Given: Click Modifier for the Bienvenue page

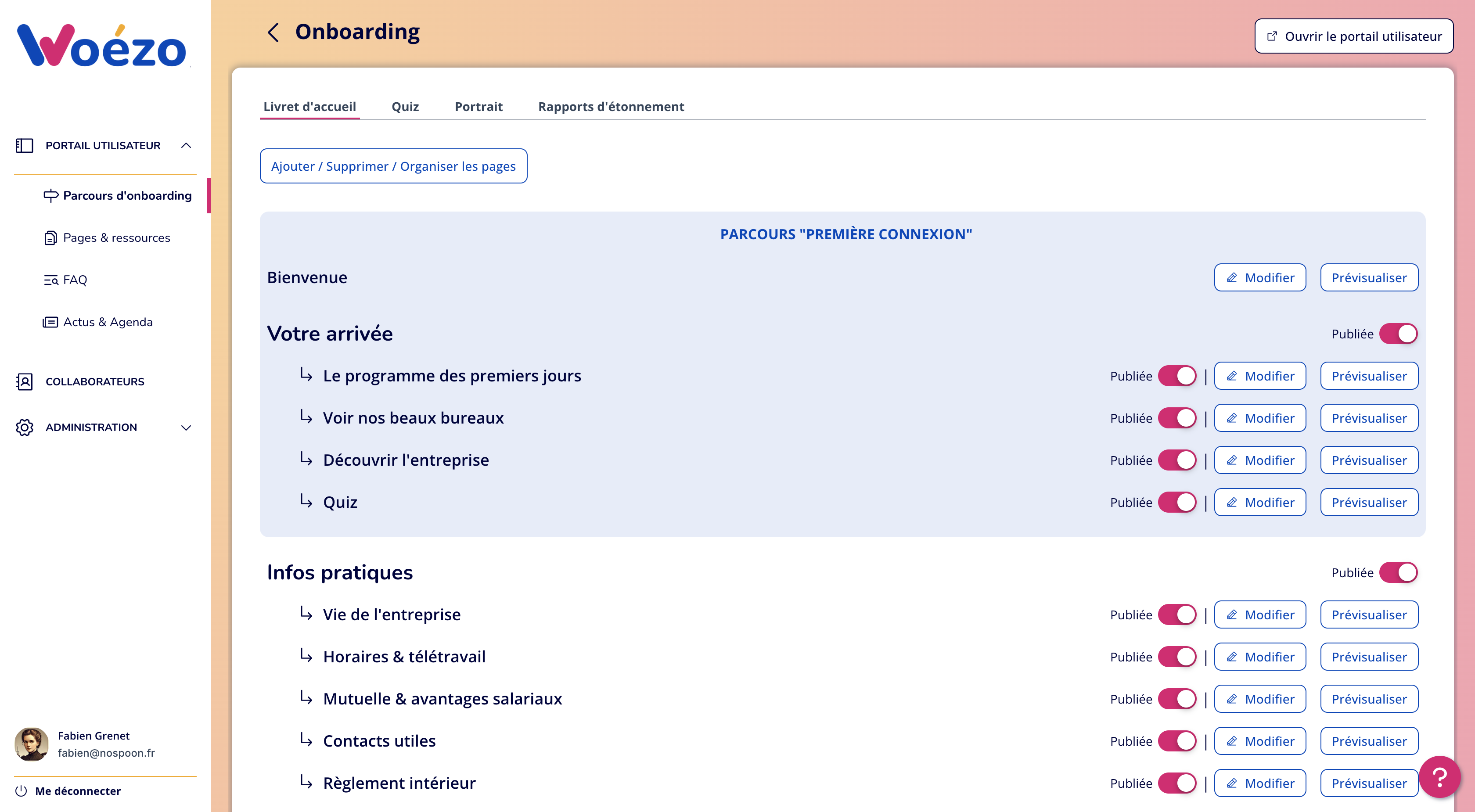Looking at the screenshot, I should click(x=1260, y=278).
